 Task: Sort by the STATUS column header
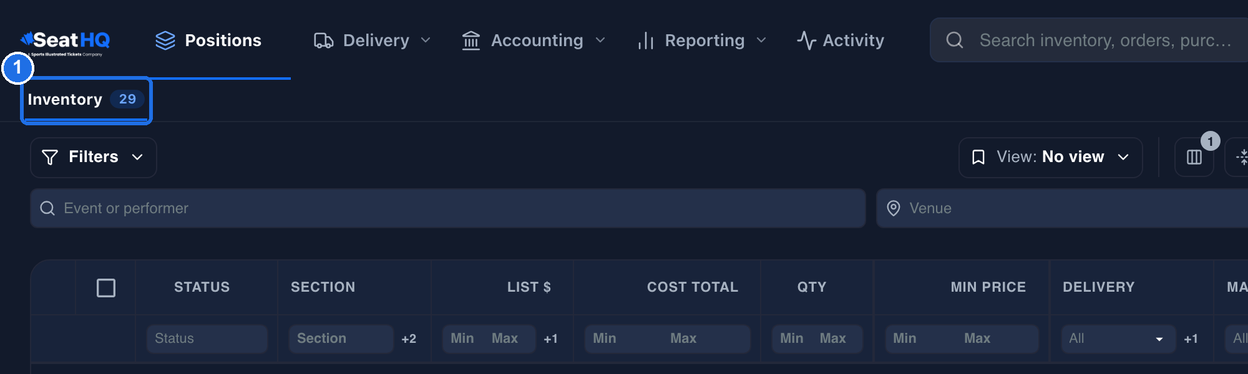point(202,287)
